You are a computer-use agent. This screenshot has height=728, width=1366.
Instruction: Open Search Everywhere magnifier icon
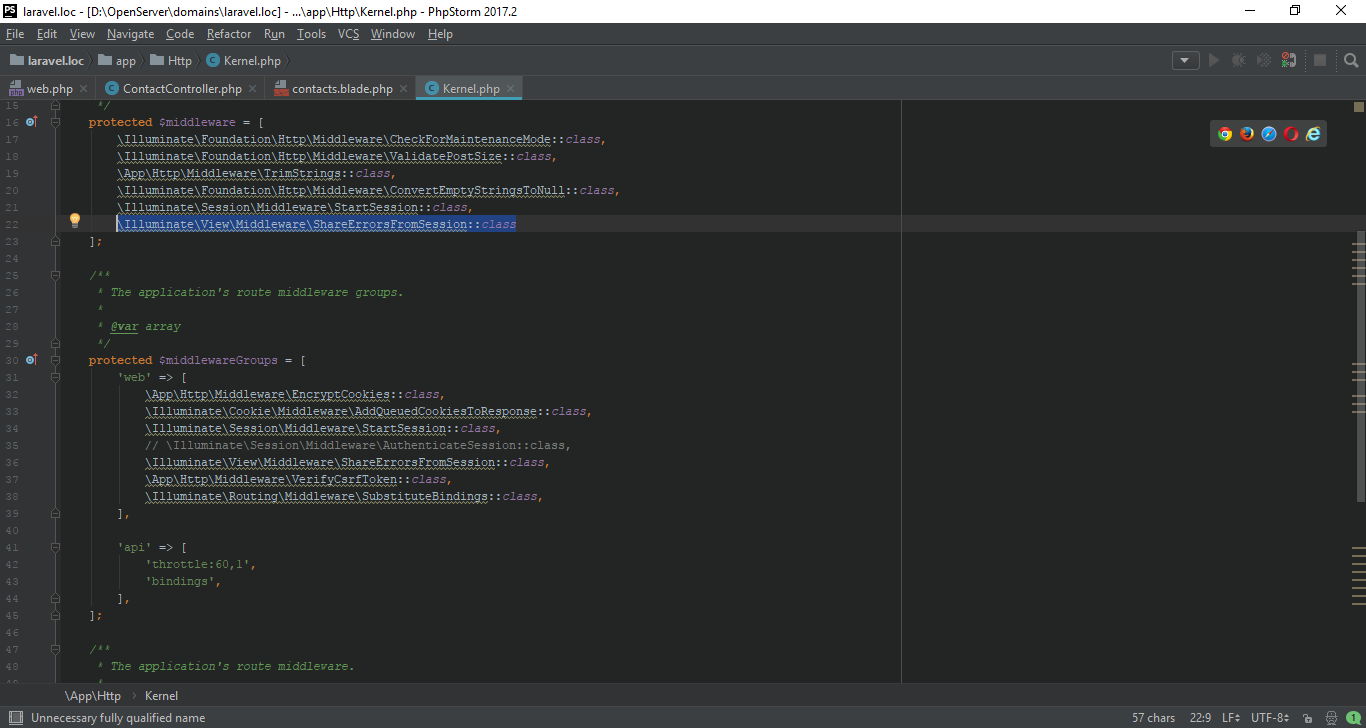[x=1351, y=60]
